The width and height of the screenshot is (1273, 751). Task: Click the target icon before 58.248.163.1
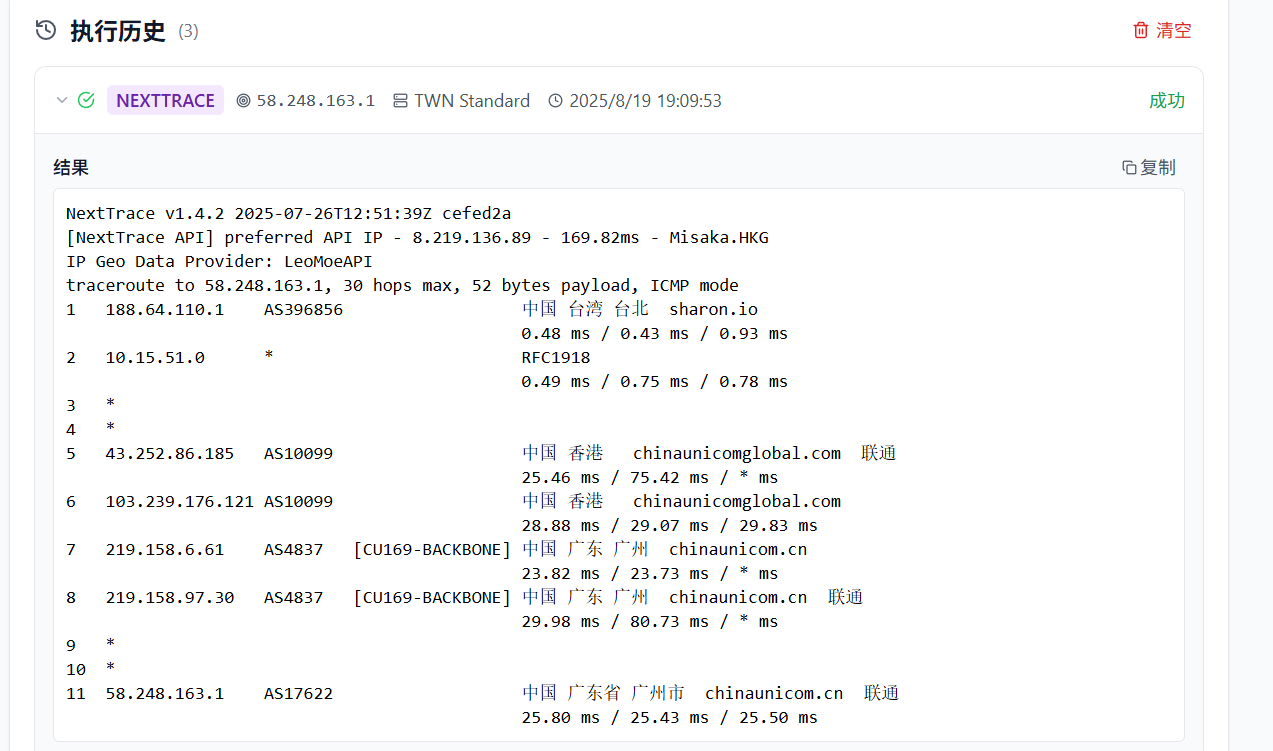(243, 101)
